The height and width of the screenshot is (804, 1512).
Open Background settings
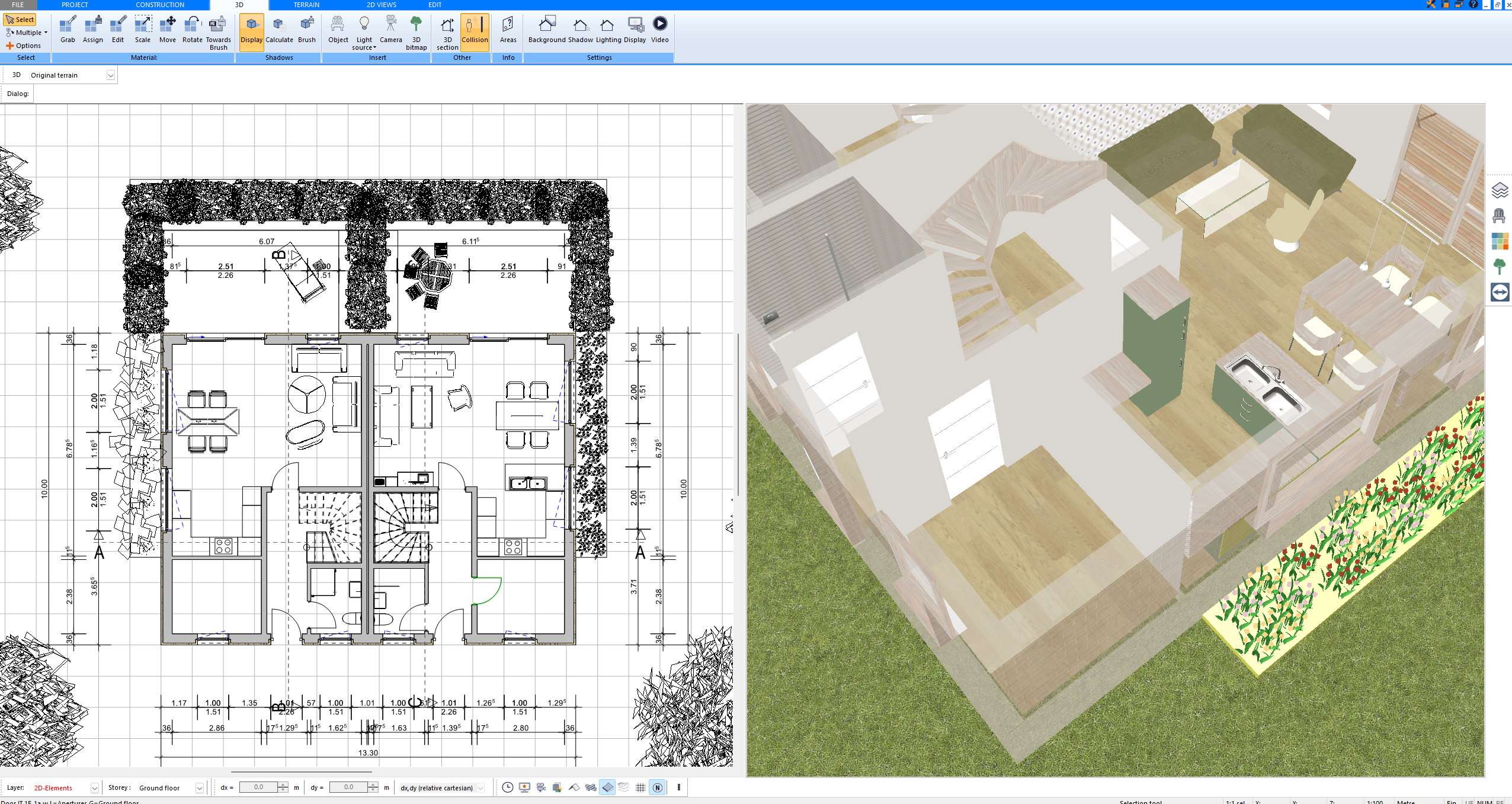click(547, 30)
